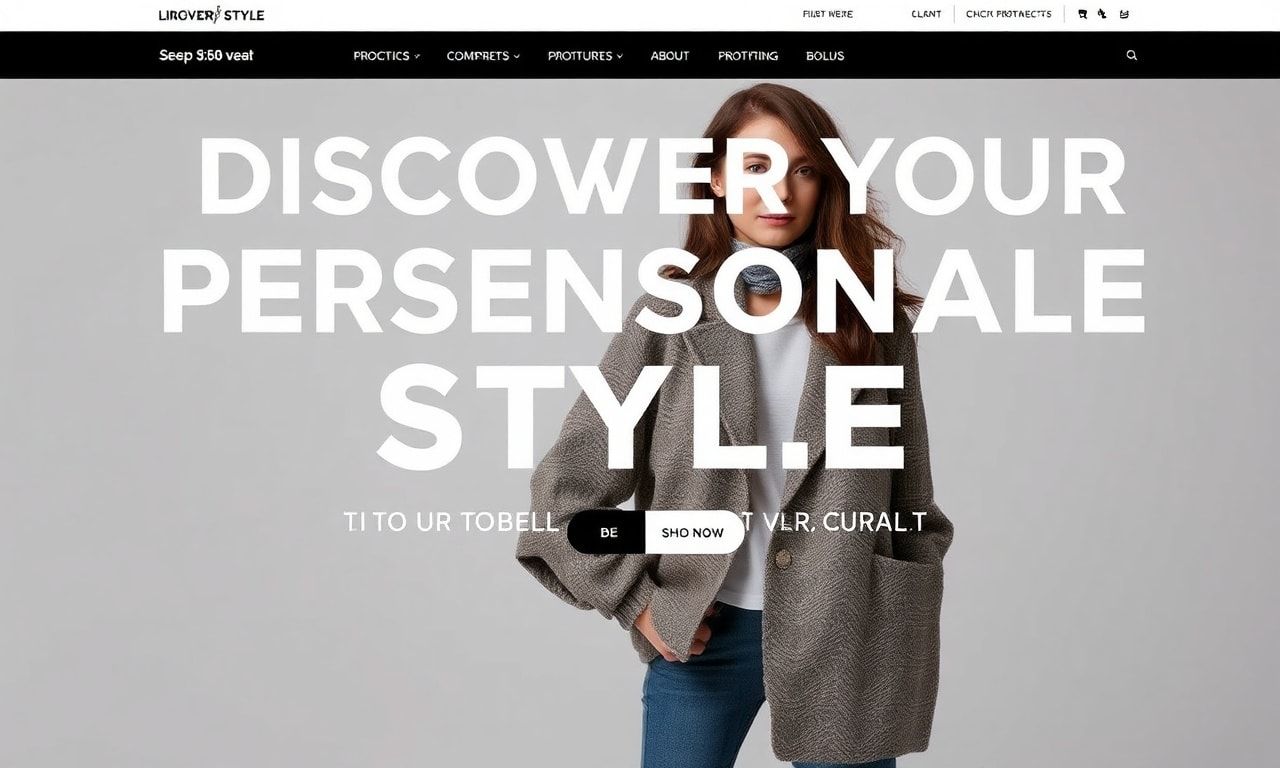Click the Lirover Style logo

[211, 15]
